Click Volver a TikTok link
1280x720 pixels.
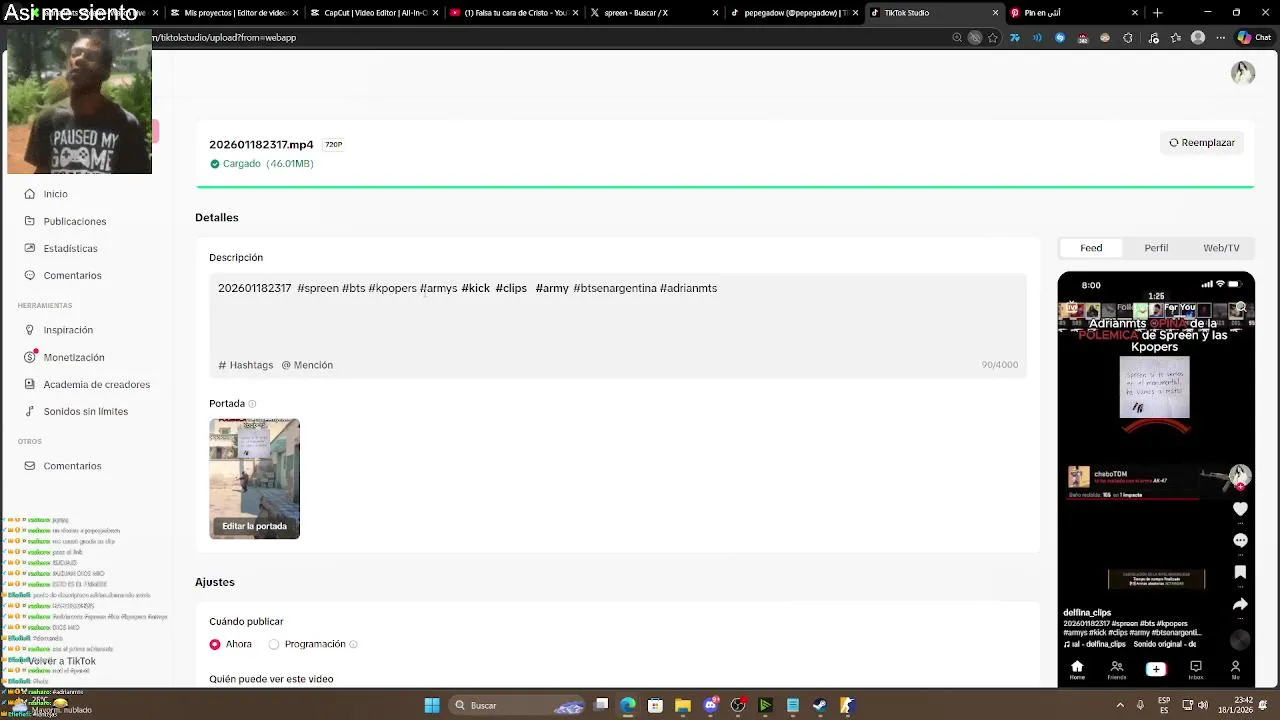point(62,661)
